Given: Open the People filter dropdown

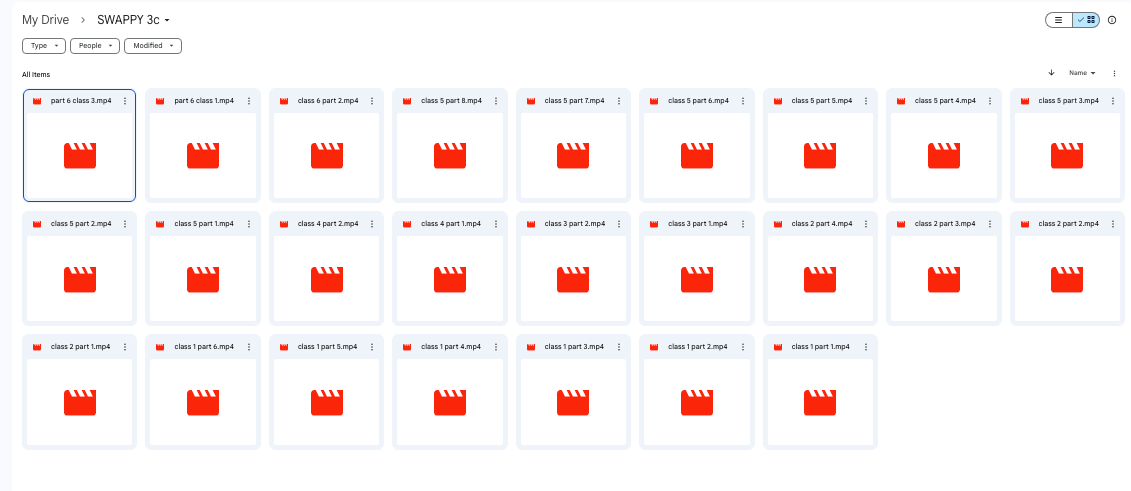Looking at the screenshot, I should [95, 46].
